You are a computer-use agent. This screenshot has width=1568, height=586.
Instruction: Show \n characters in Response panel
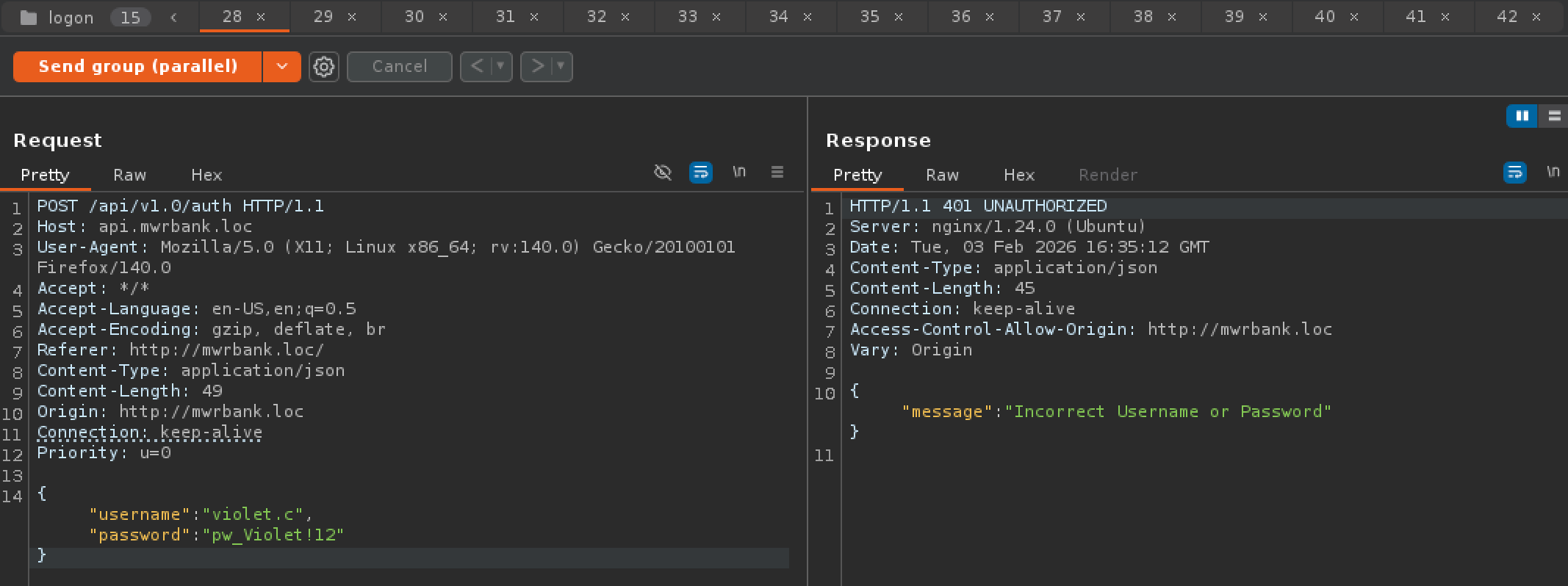1553,172
